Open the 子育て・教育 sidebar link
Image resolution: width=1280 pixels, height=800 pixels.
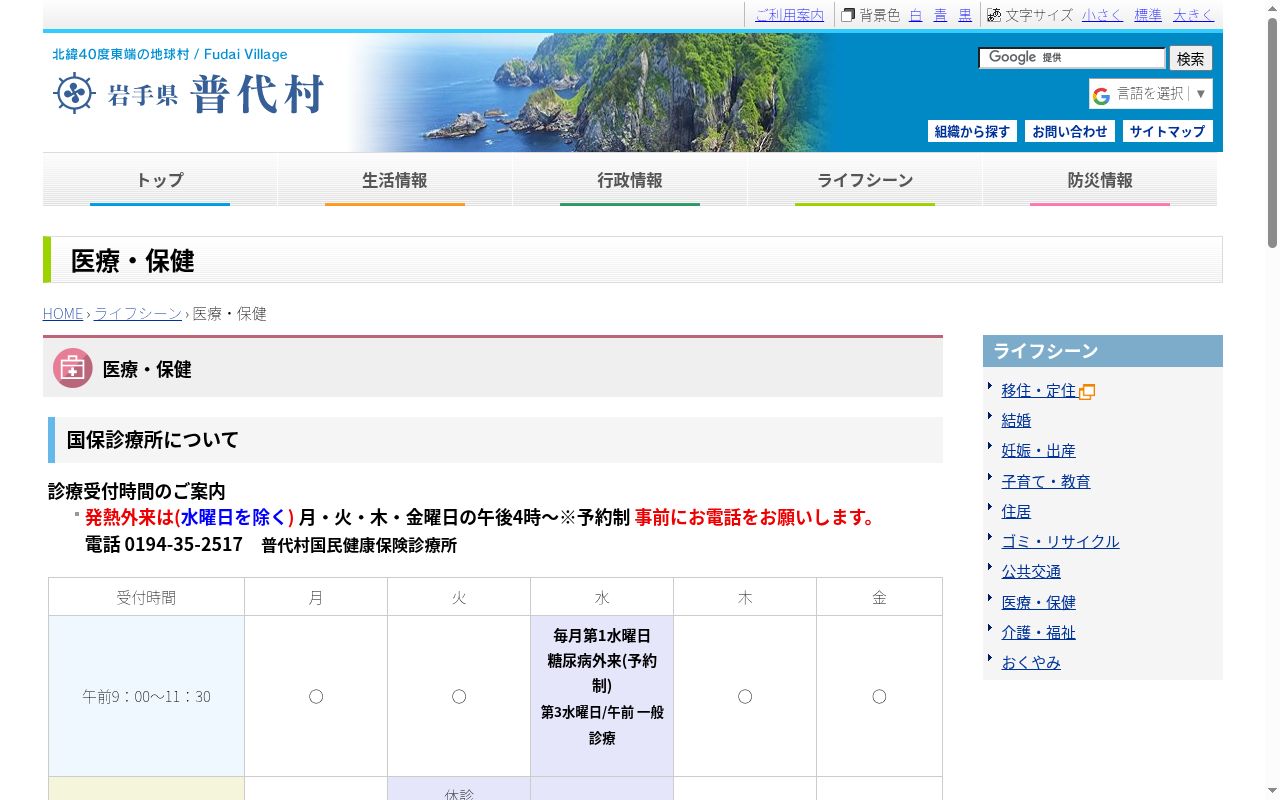[1046, 482]
